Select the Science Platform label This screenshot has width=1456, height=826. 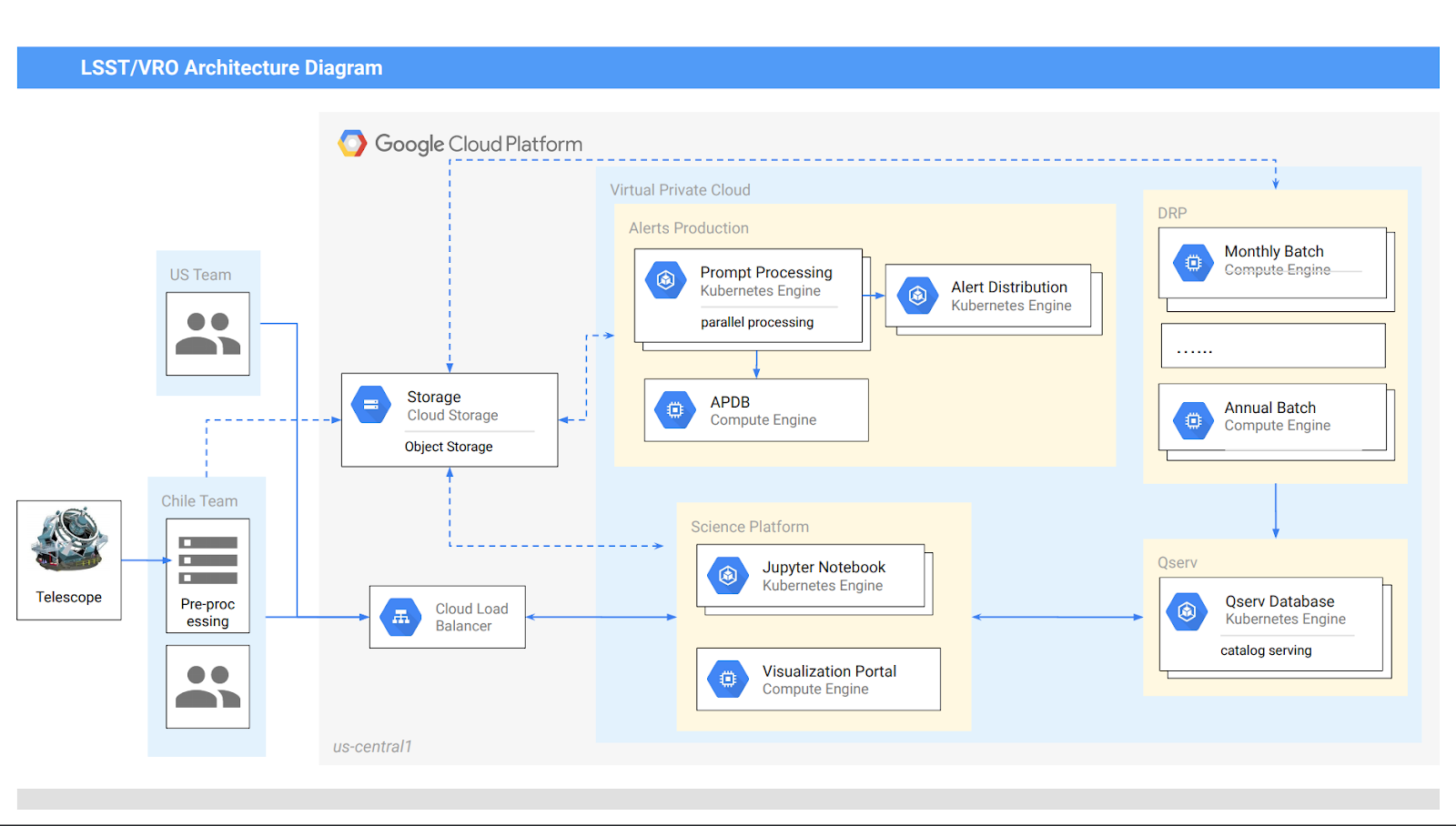click(750, 527)
